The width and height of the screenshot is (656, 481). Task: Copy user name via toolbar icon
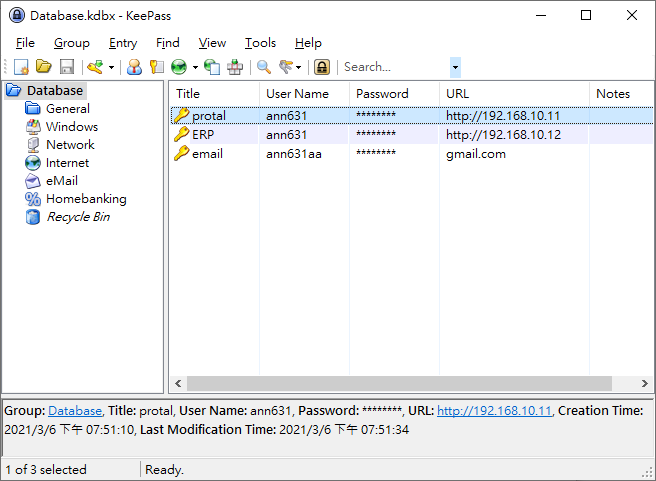click(x=134, y=67)
